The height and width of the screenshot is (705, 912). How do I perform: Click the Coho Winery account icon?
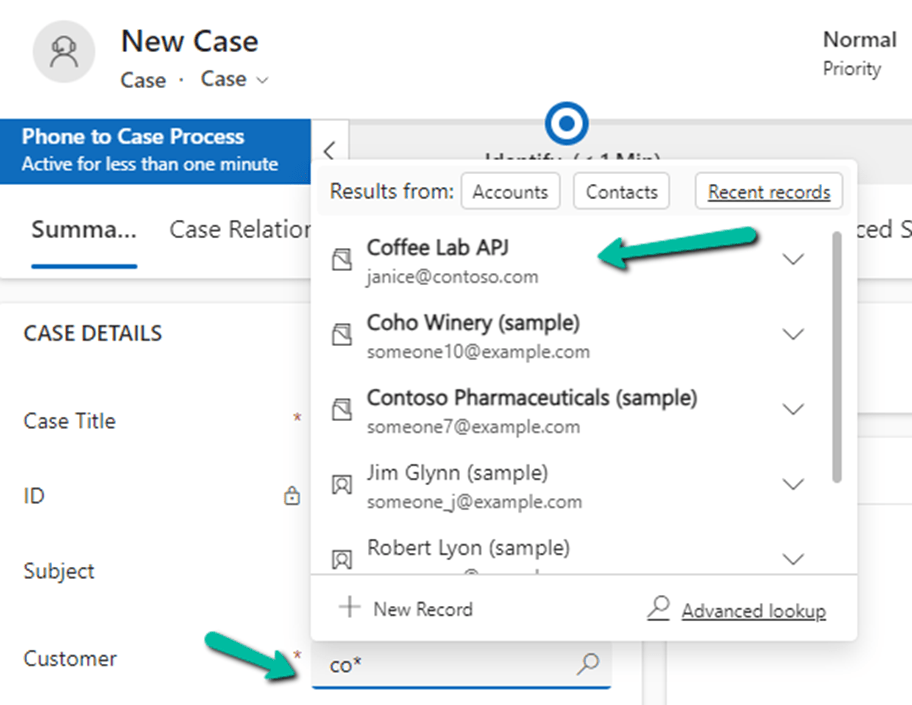coord(342,336)
